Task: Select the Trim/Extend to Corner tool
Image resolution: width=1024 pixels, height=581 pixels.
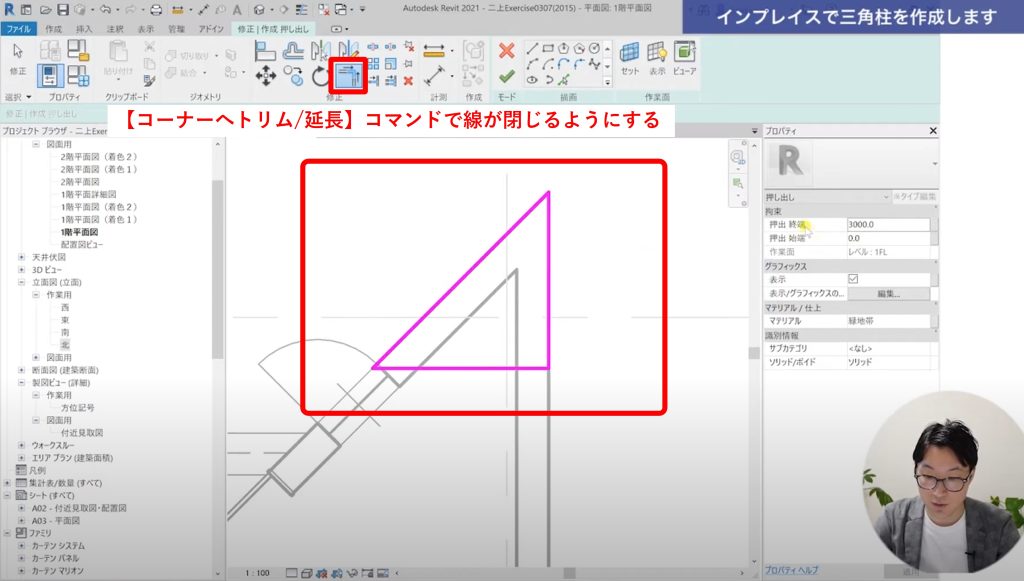Action: pos(349,75)
